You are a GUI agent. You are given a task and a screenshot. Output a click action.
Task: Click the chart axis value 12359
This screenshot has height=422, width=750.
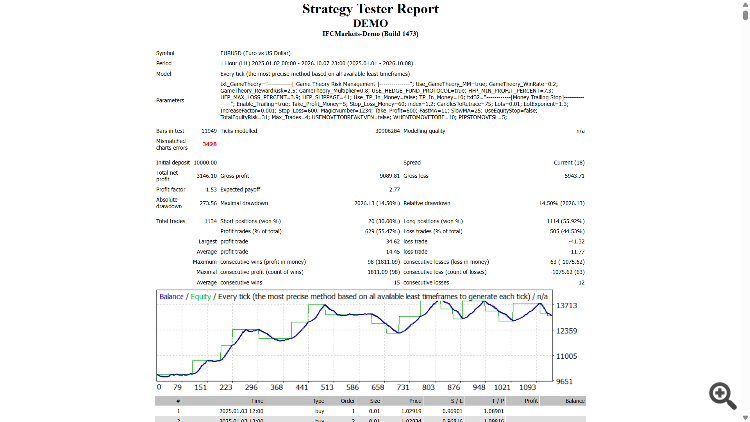pyautogui.click(x=566, y=331)
